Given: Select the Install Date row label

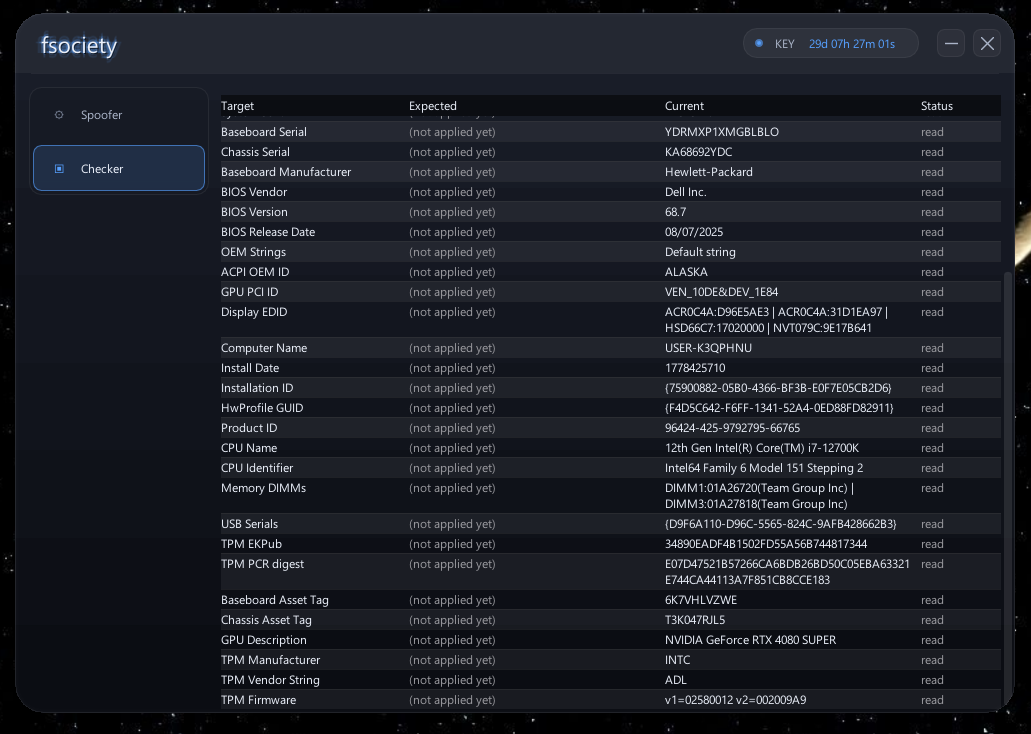Looking at the screenshot, I should click(250, 368).
